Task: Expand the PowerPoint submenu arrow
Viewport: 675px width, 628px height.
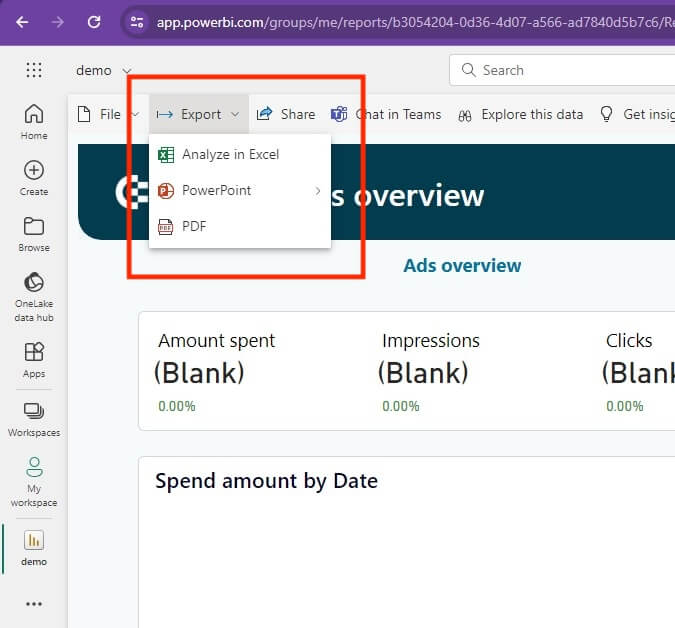Action: [x=318, y=190]
